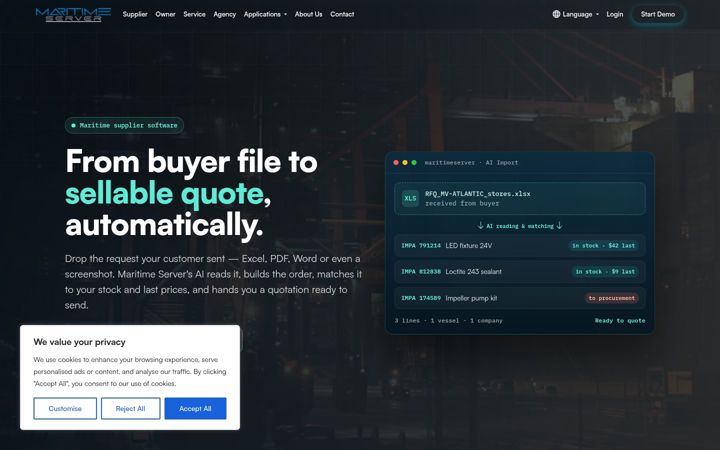
Task: Click the XLS file icon
Action: pos(410,198)
